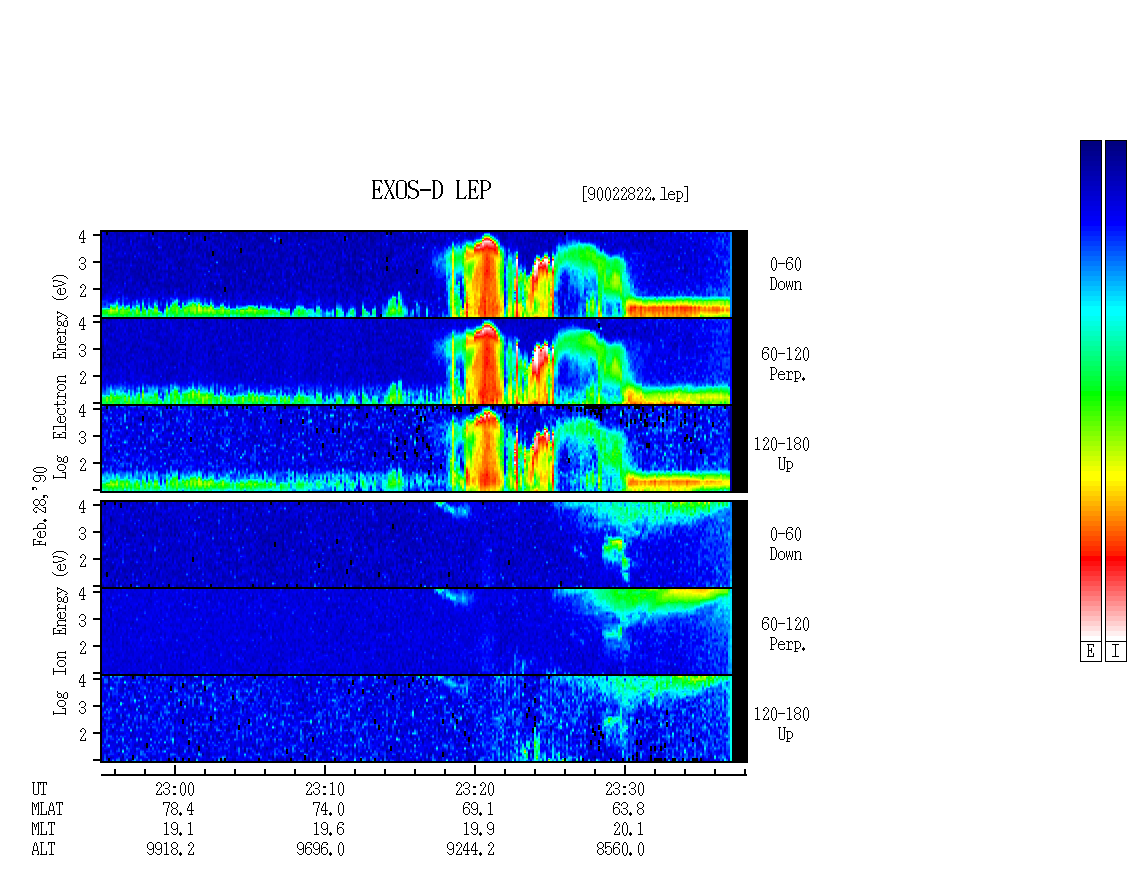The width and height of the screenshot is (1130, 875).
Task: Click the E label box under color bar
Action: 1090,652
